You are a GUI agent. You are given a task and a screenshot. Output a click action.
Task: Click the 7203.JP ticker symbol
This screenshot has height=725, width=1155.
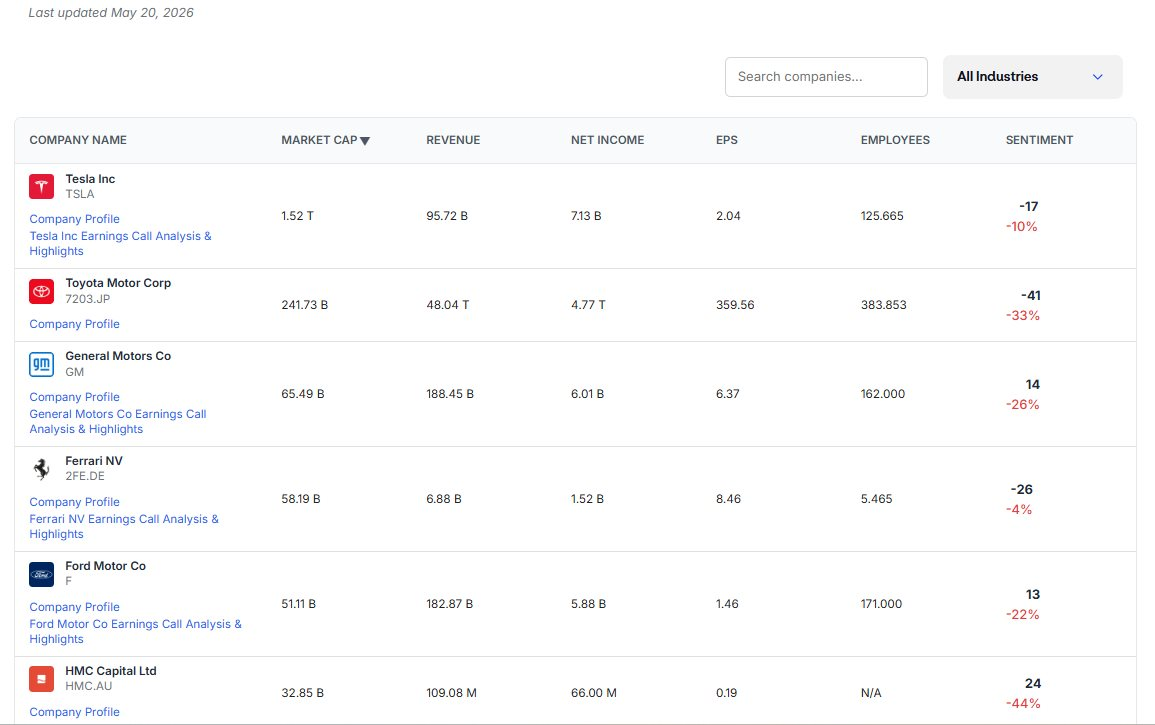[88, 298]
